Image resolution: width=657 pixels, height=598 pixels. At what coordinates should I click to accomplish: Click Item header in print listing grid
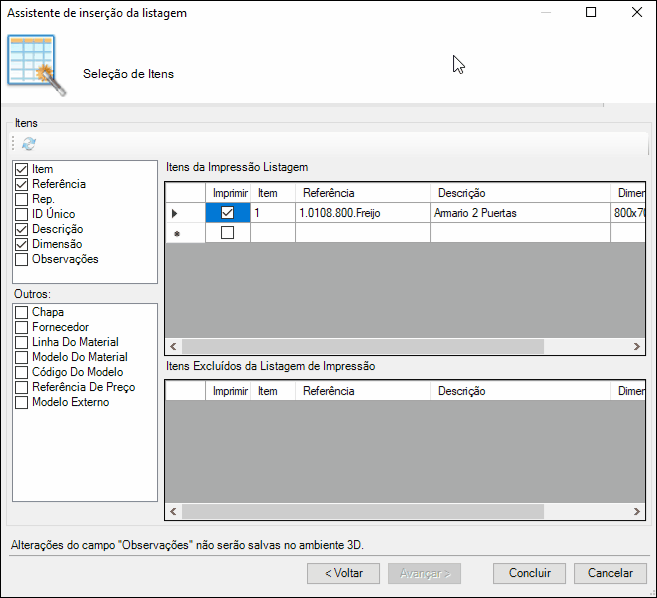[x=273, y=193]
